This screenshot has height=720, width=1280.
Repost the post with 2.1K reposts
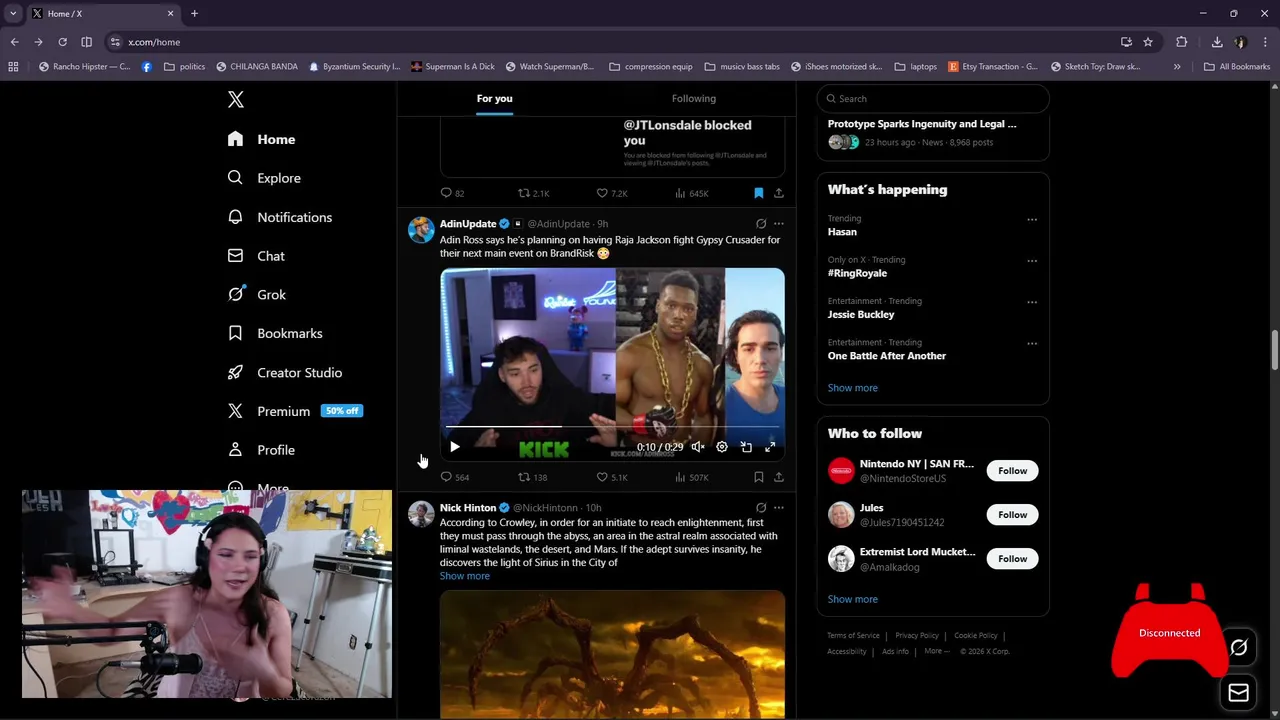pyautogui.click(x=533, y=193)
